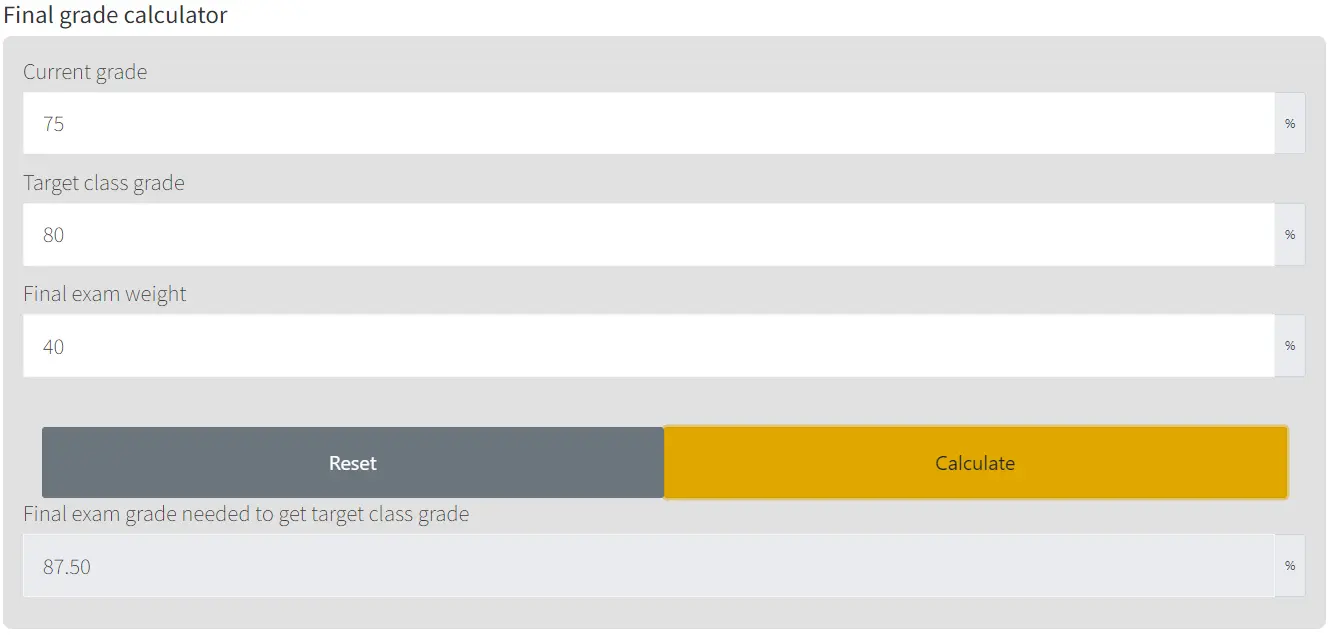Click the "Current grade" label text
The image size is (1330, 635).
click(85, 72)
